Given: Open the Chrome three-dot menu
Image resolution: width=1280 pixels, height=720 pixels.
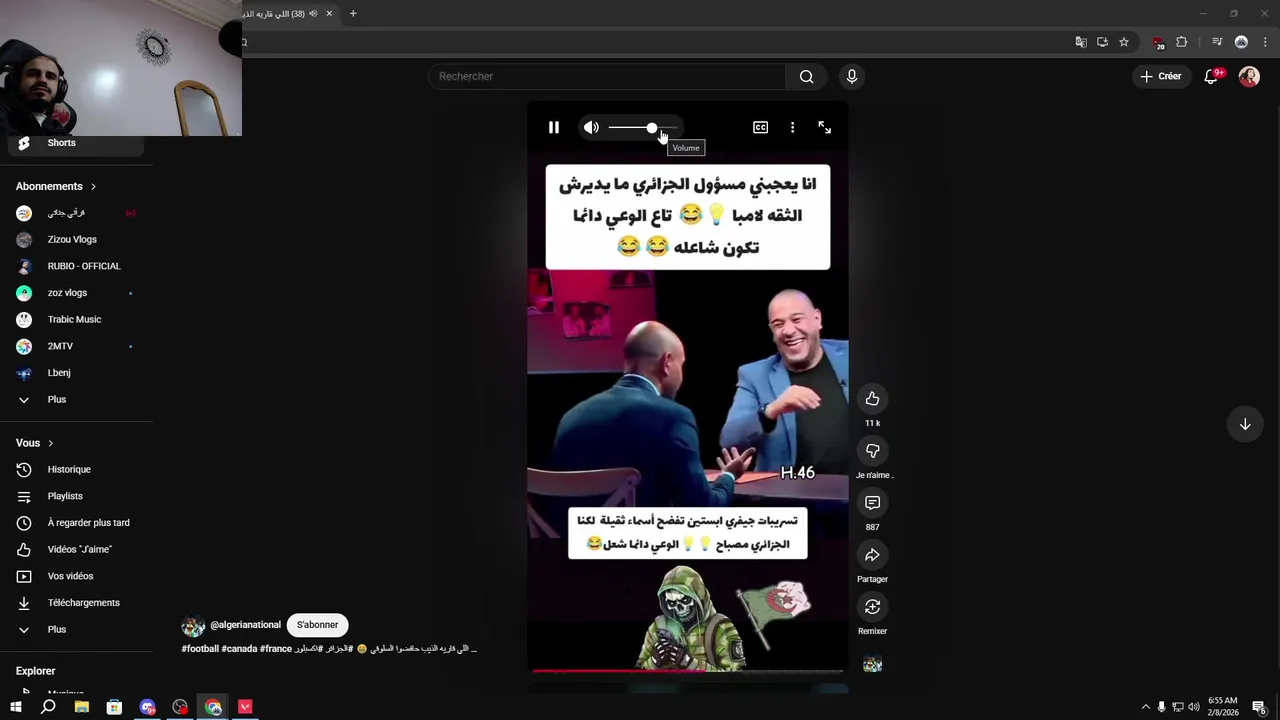Looking at the screenshot, I should coord(1266,42).
